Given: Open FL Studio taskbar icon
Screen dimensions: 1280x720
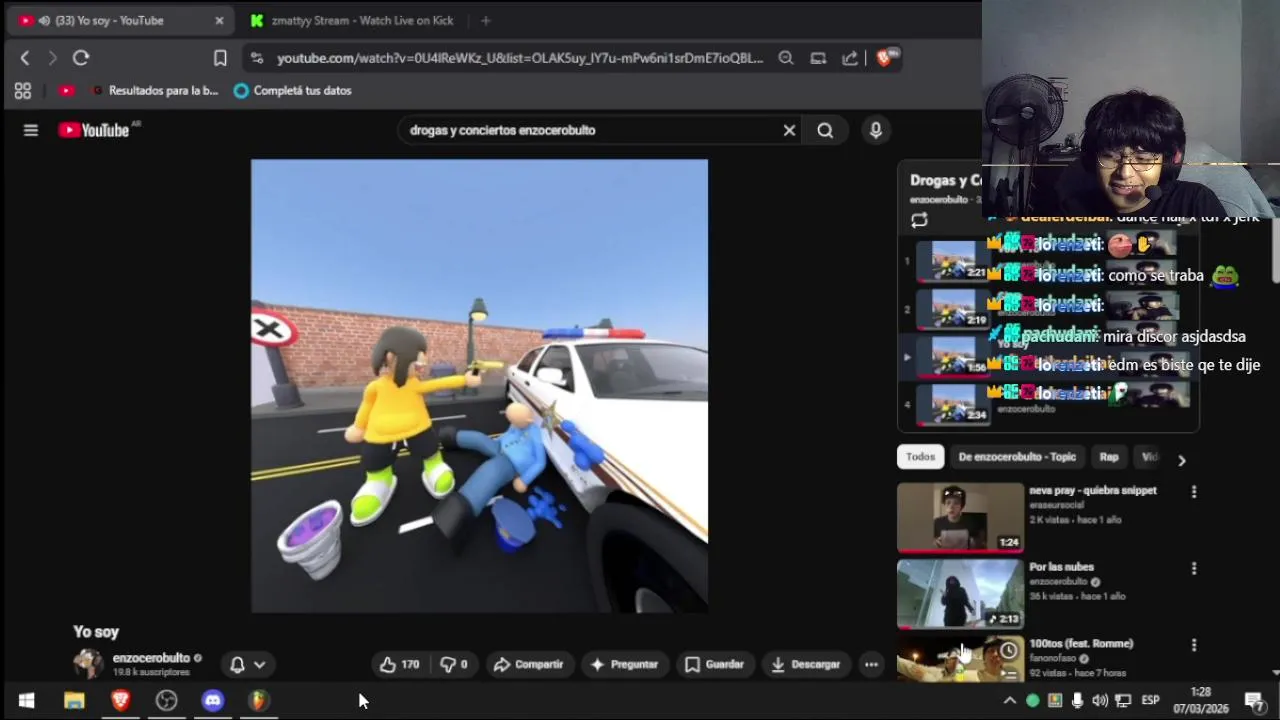Looking at the screenshot, I should [x=258, y=701].
